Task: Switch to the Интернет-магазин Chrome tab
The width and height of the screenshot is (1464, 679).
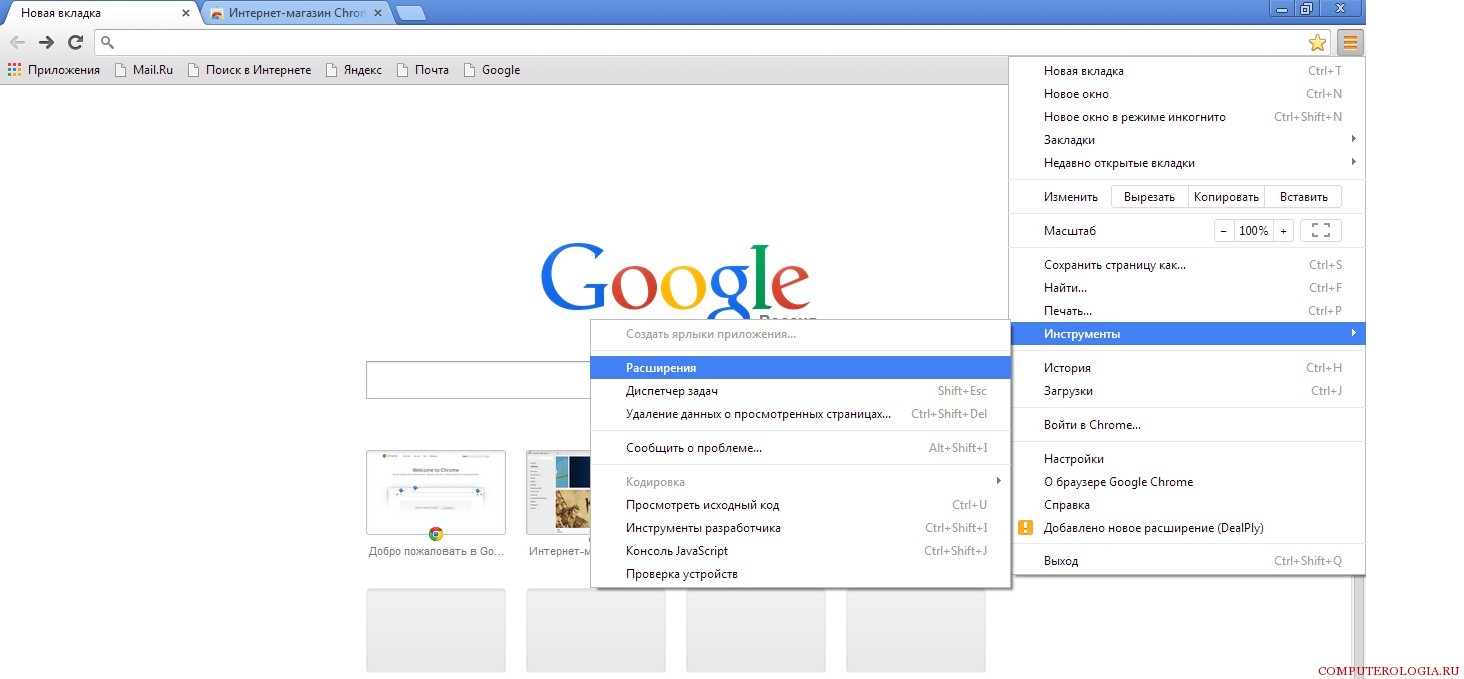Action: click(x=295, y=13)
